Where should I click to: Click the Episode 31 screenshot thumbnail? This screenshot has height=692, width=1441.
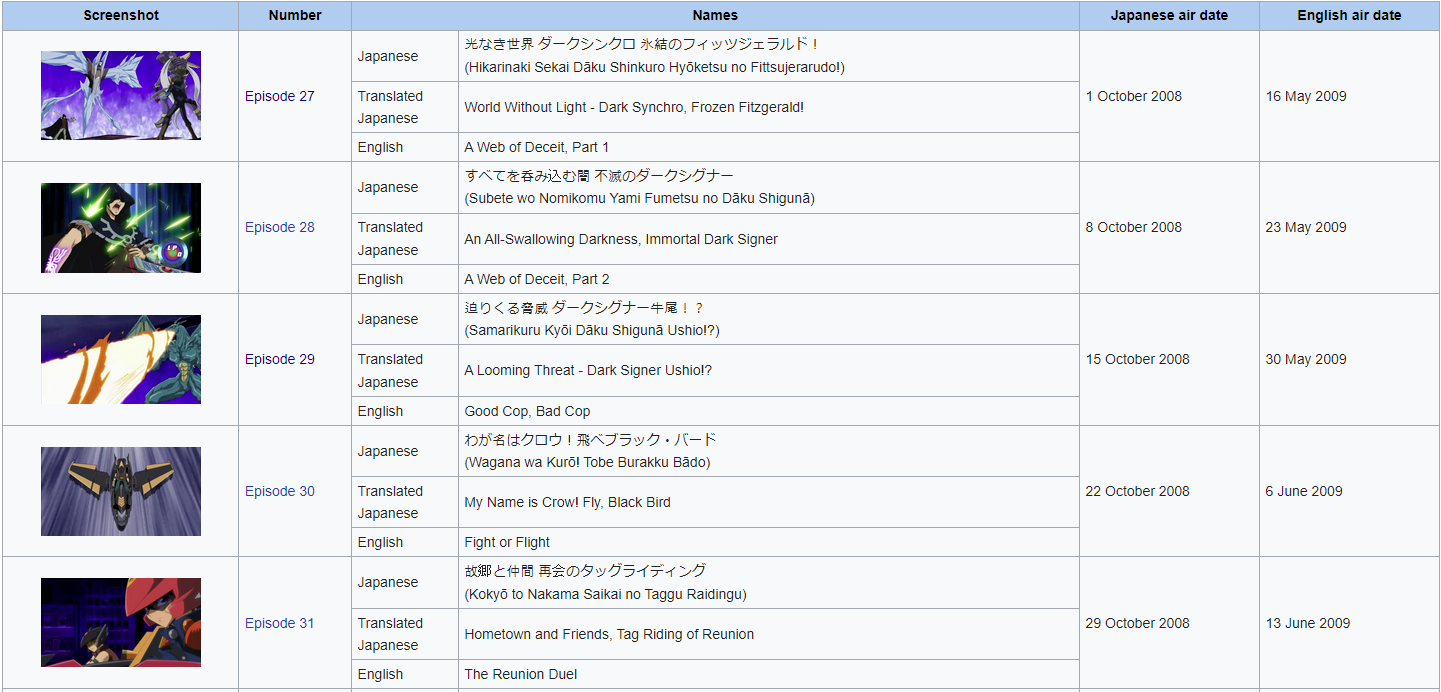tap(121, 622)
